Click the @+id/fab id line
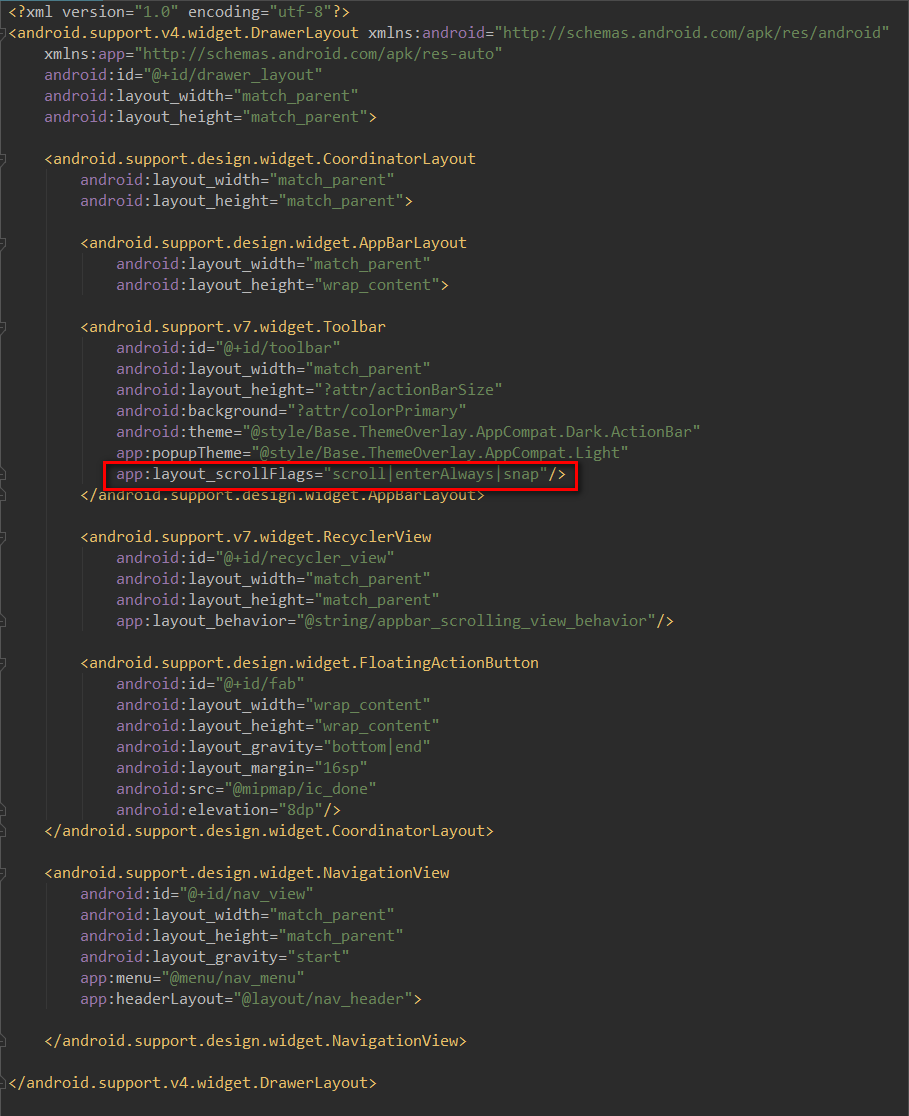The image size is (909, 1116). point(211,683)
